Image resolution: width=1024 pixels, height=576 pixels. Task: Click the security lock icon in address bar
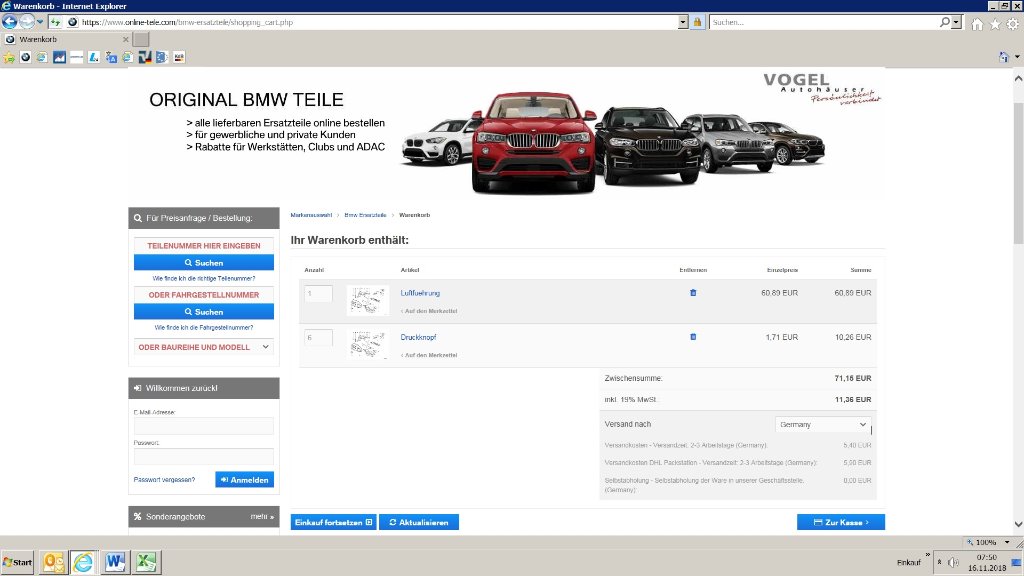tap(697, 21)
